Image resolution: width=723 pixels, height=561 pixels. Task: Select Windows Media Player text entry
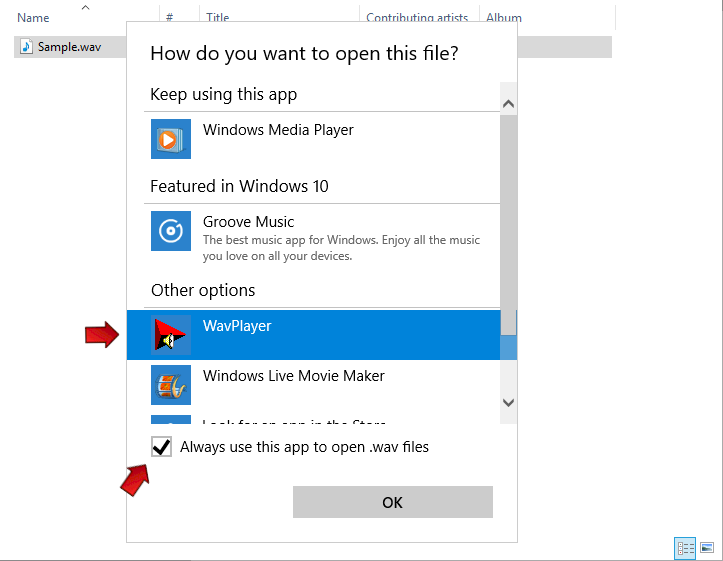(278, 130)
